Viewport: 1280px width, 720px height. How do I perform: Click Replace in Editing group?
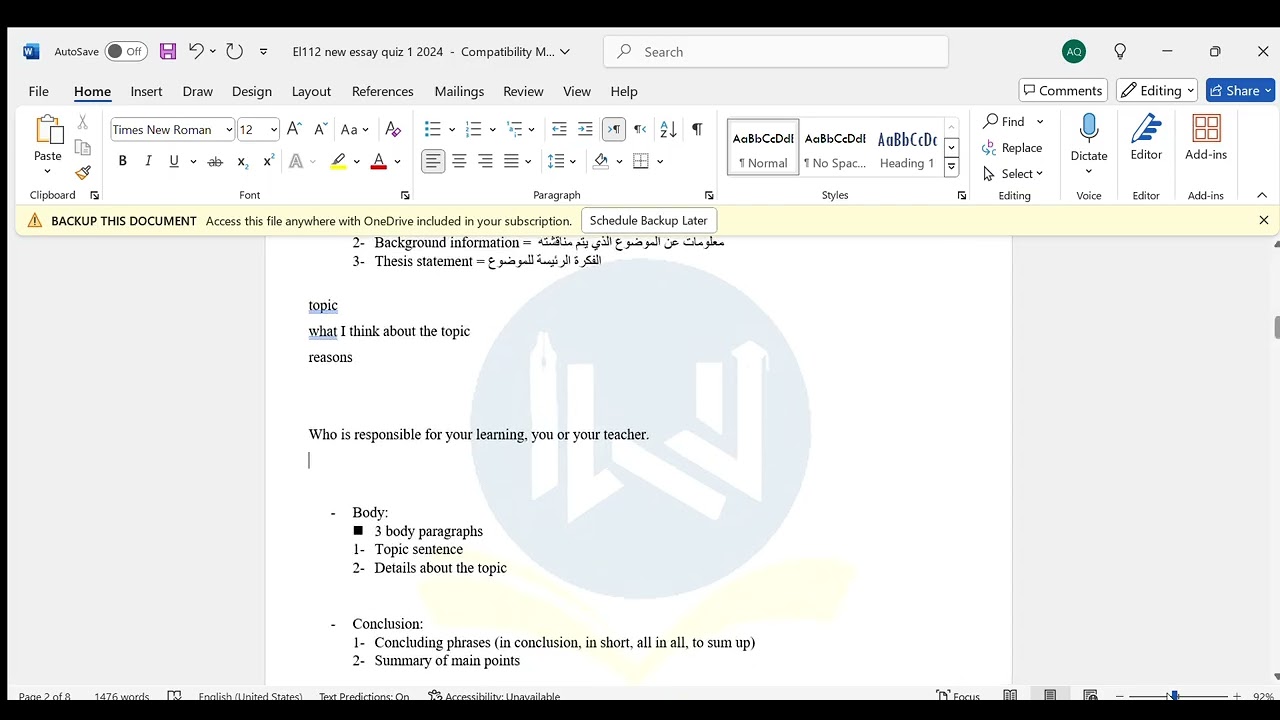pyautogui.click(x=1012, y=148)
